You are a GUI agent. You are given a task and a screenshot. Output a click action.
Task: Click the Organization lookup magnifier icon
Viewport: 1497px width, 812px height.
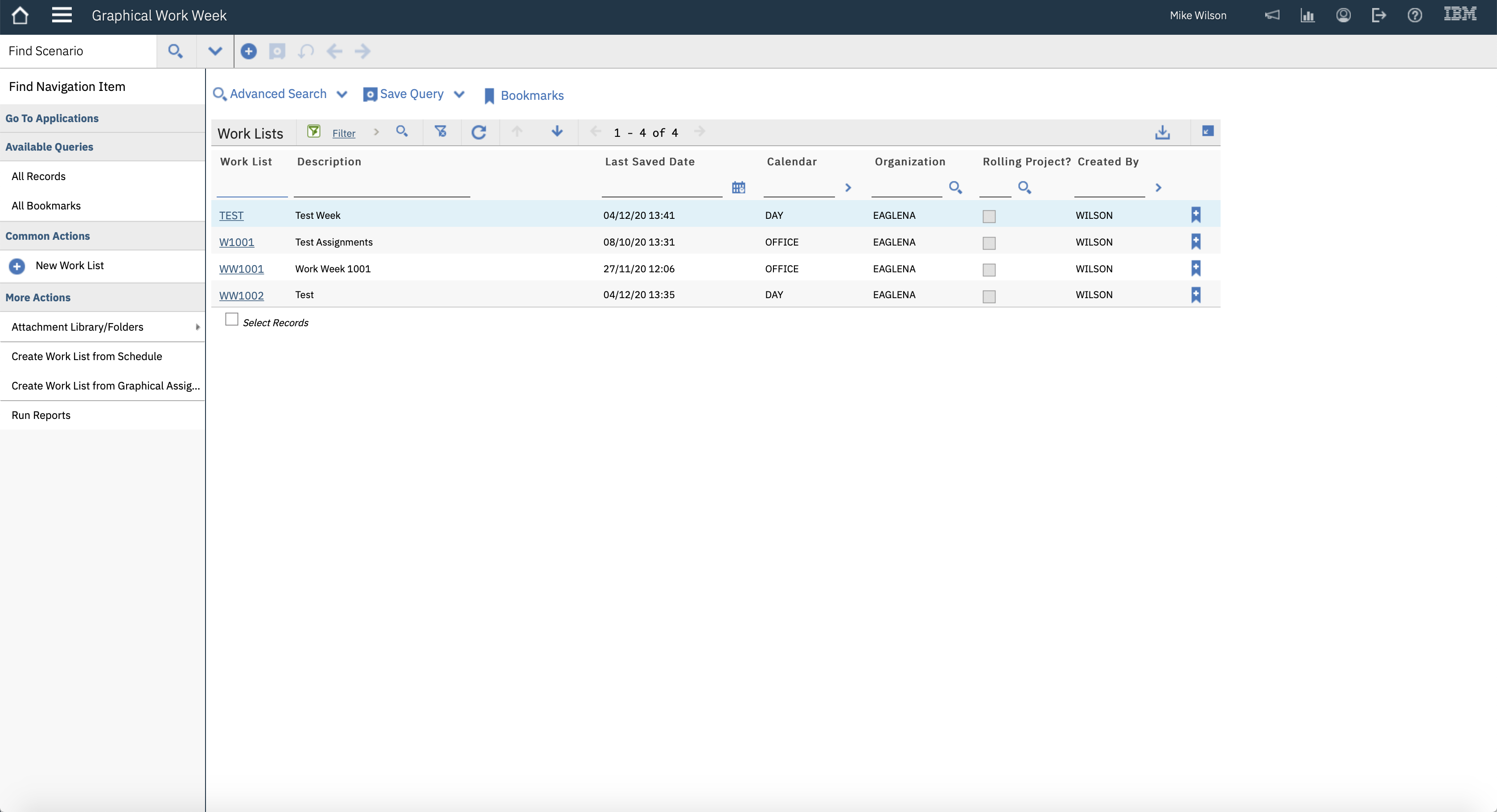955,188
